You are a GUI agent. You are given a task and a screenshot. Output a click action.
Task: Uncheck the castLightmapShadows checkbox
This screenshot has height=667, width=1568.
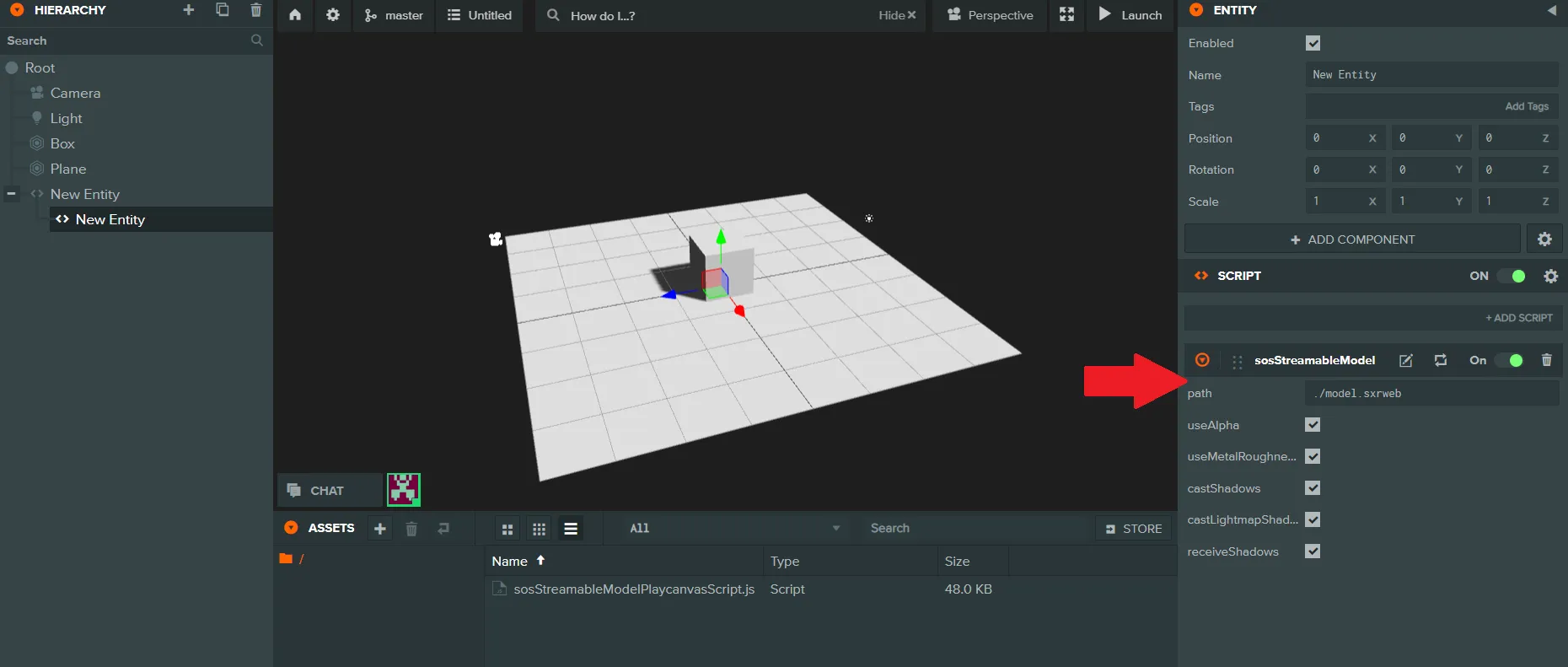[x=1313, y=519]
